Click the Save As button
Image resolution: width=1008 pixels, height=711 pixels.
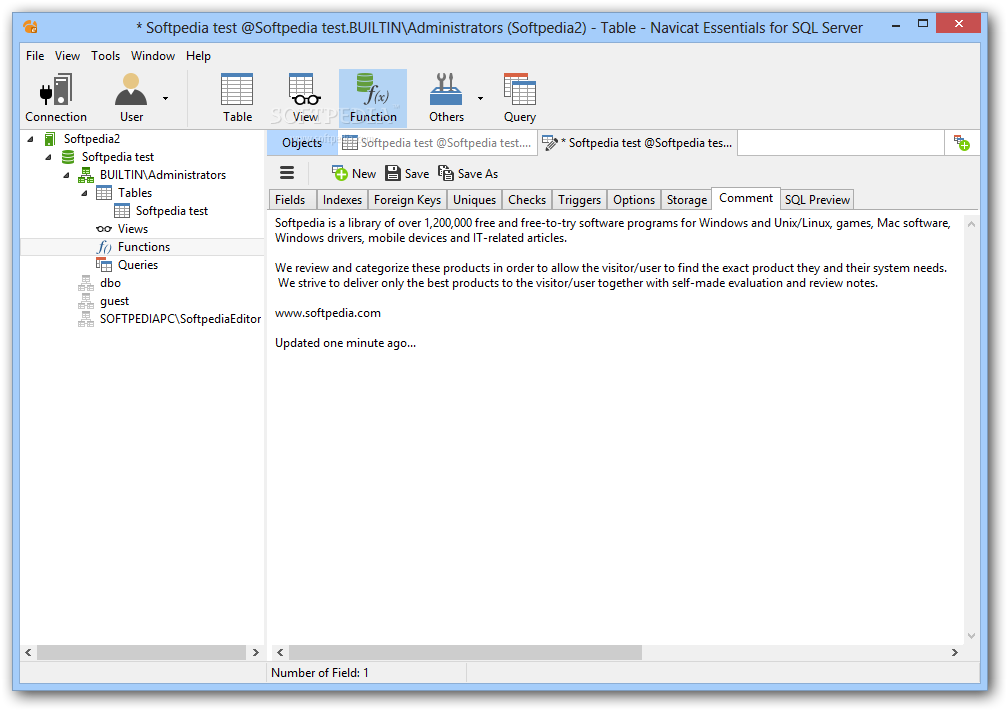pos(468,174)
